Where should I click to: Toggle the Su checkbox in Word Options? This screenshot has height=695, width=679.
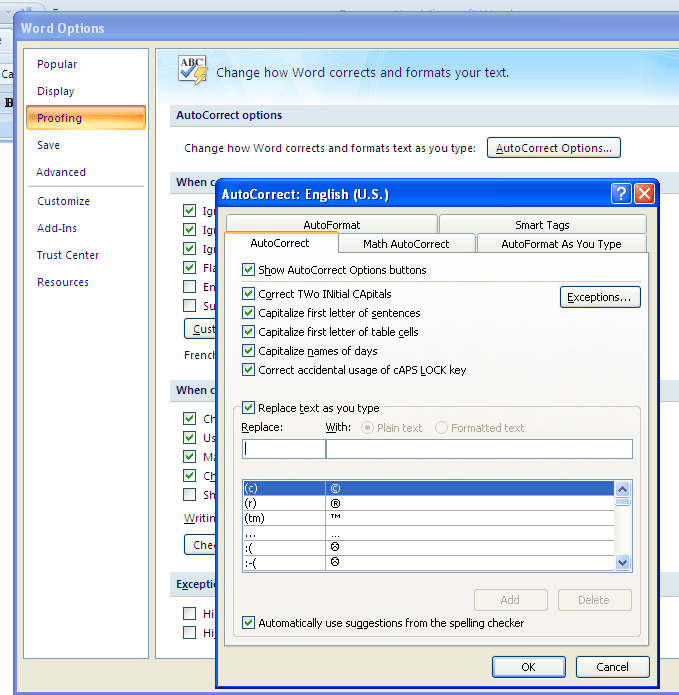pos(189,305)
